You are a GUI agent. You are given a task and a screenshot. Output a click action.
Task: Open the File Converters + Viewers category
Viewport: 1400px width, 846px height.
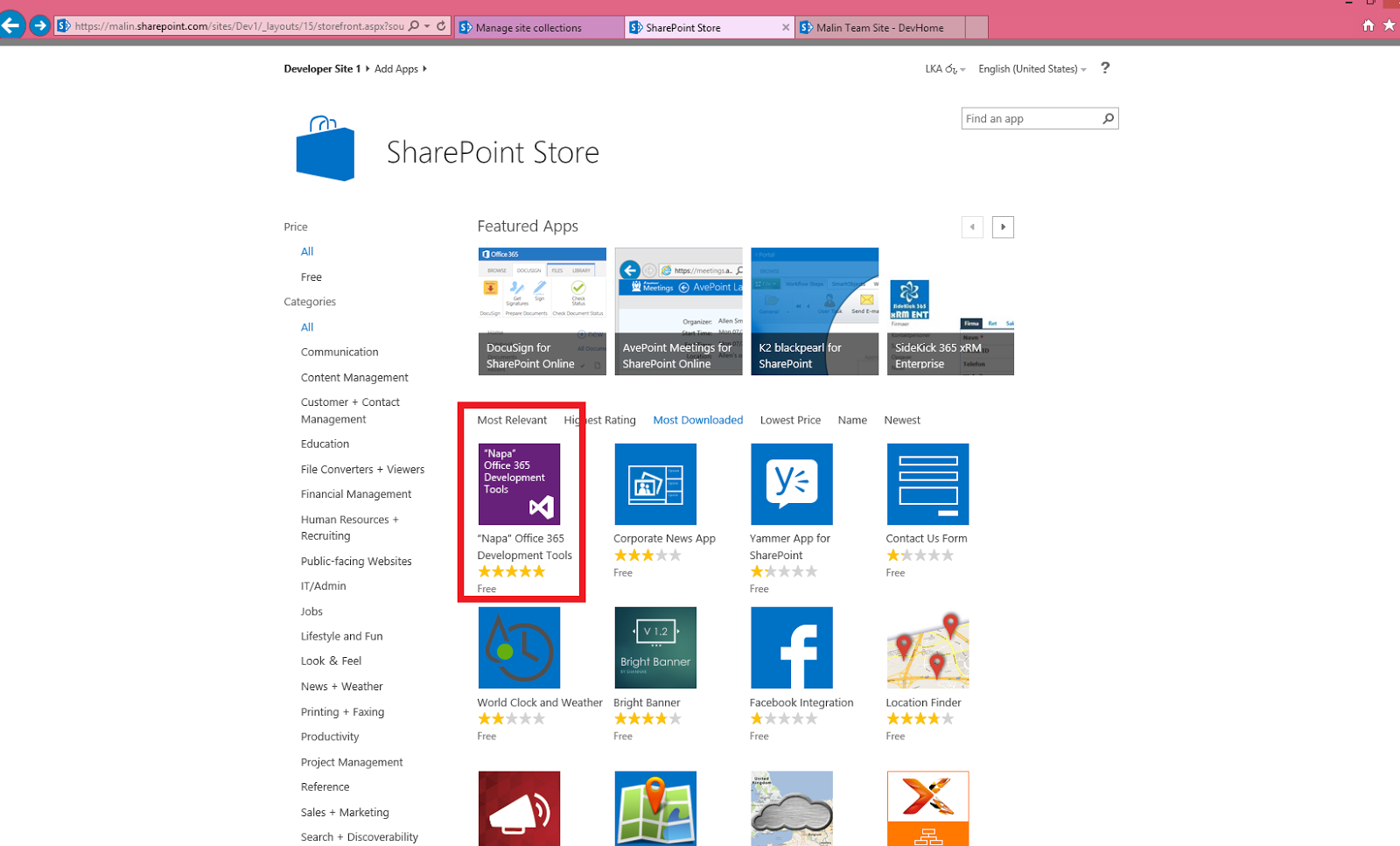(x=362, y=470)
